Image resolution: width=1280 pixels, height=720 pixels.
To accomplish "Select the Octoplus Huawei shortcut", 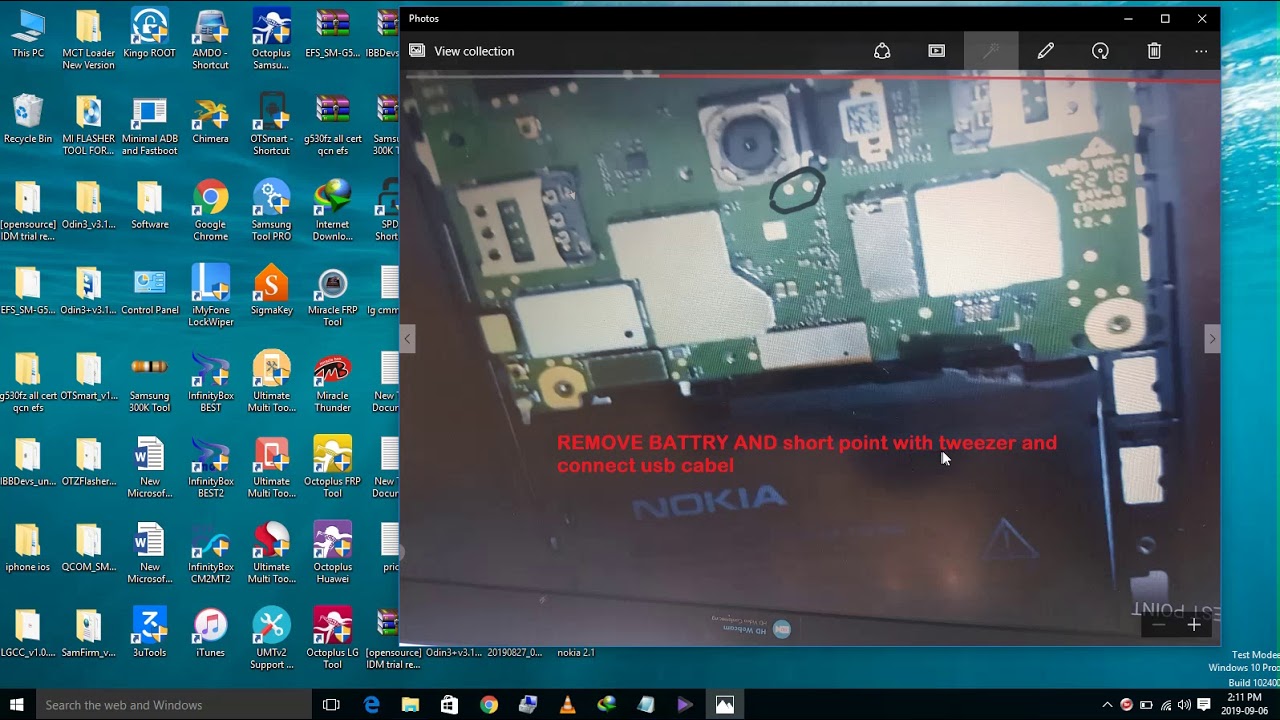I will click(x=332, y=553).
